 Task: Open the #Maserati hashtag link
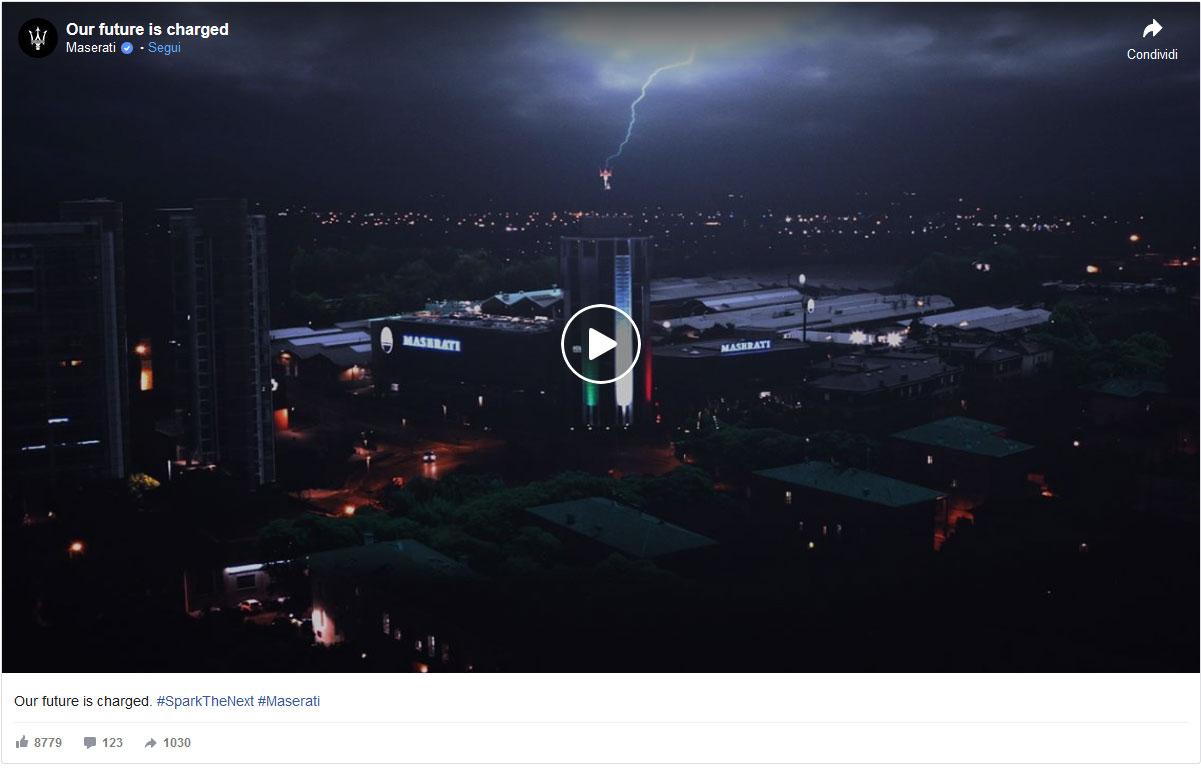pos(289,701)
